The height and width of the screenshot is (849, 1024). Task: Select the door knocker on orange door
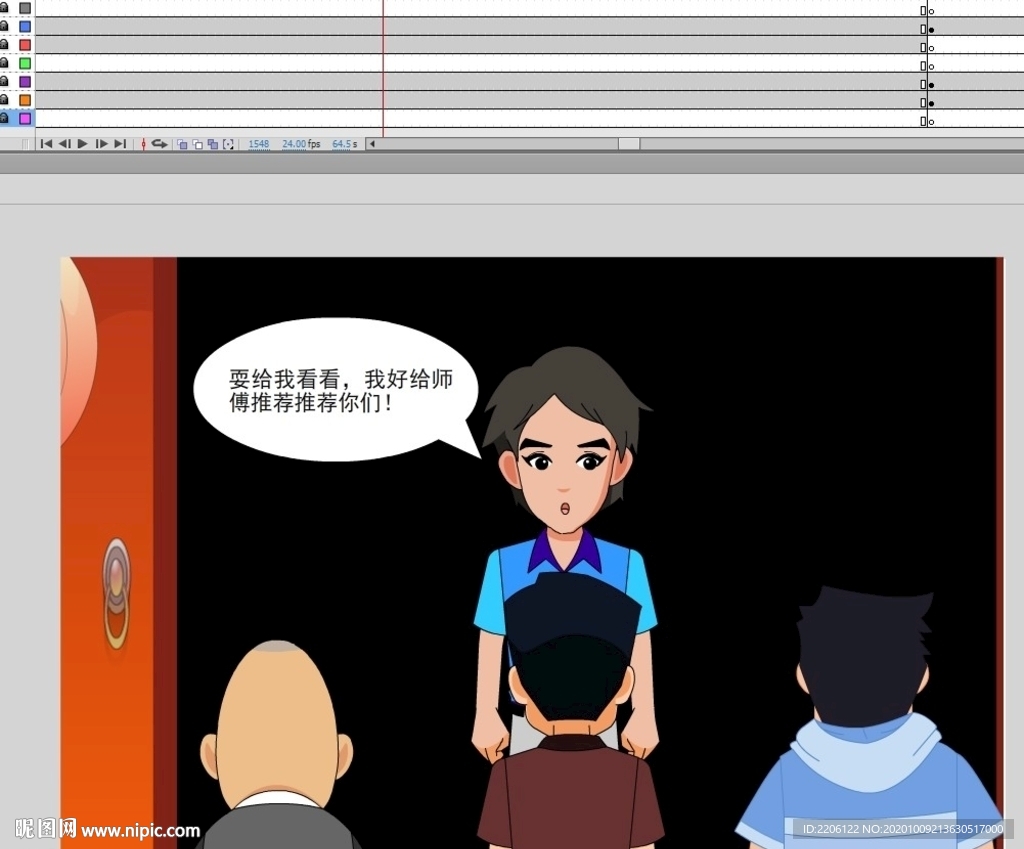point(116,593)
